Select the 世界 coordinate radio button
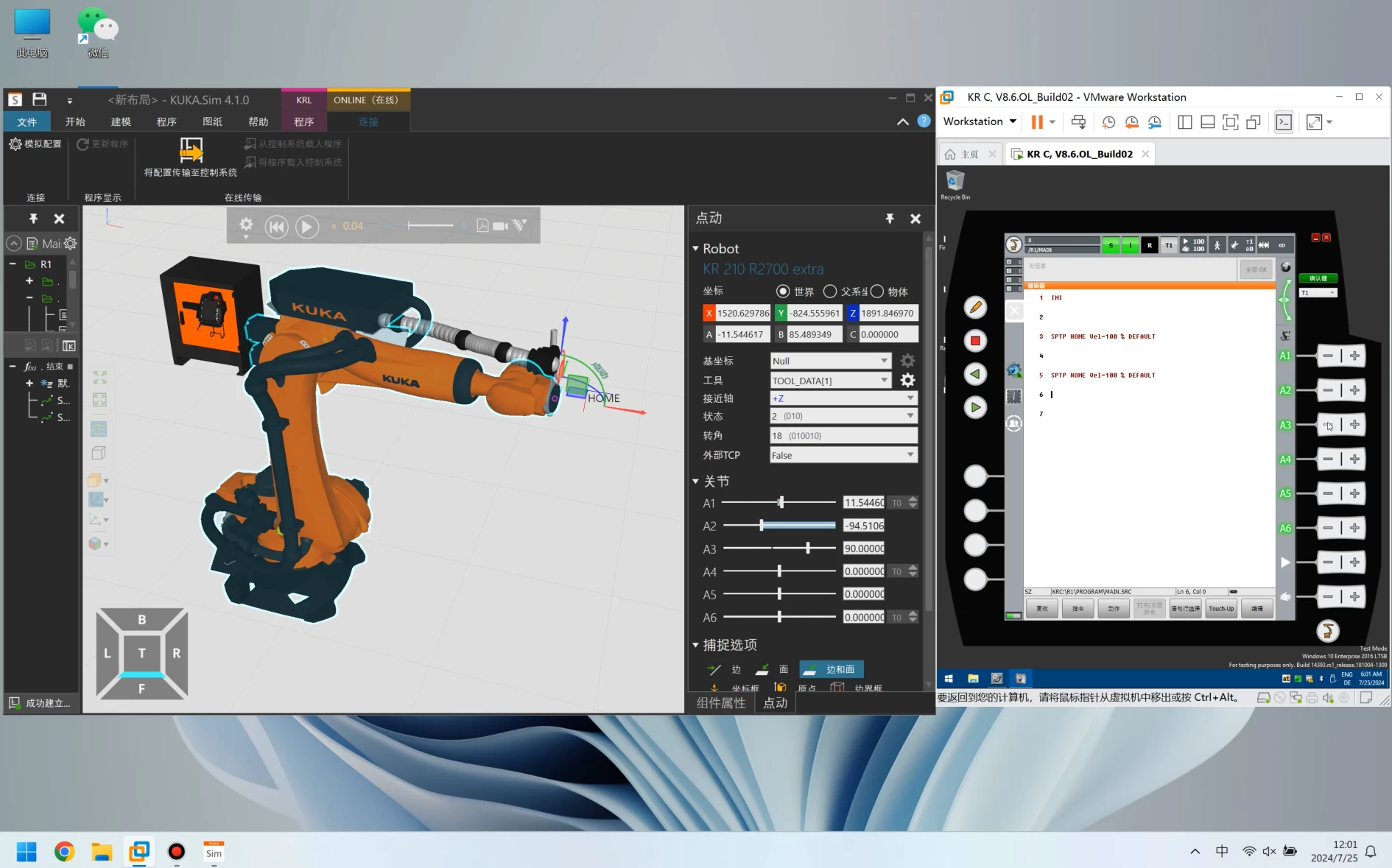The height and width of the screenshot is (868, 1392). click(x=783, y=292)
